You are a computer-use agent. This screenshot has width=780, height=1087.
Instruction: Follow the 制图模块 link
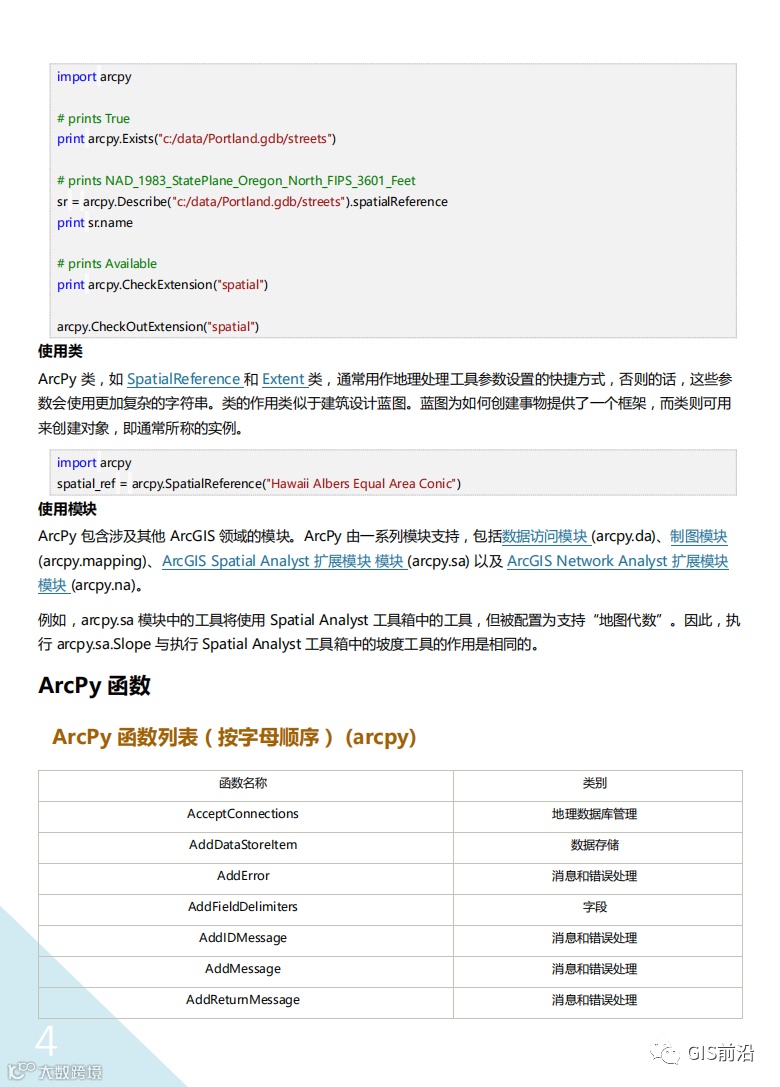(x=698, y=536)
